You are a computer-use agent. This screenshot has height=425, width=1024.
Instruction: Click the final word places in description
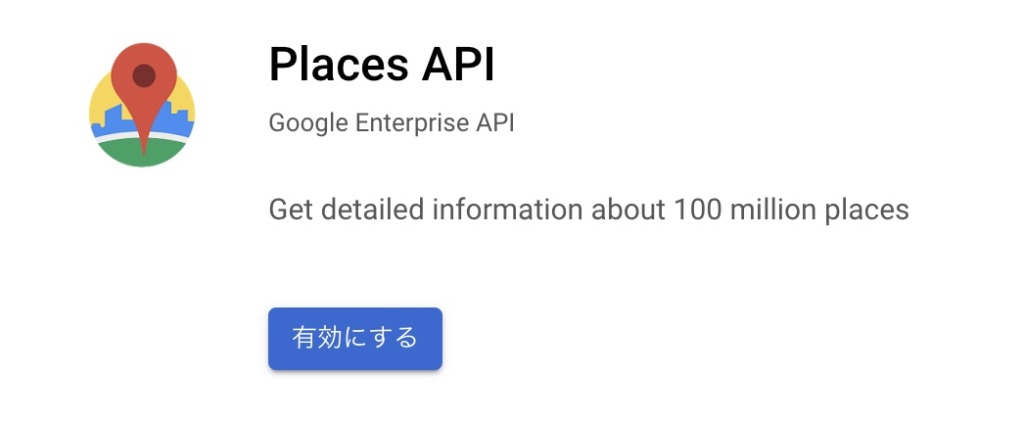pyautogui.click(x=867, y=212)
